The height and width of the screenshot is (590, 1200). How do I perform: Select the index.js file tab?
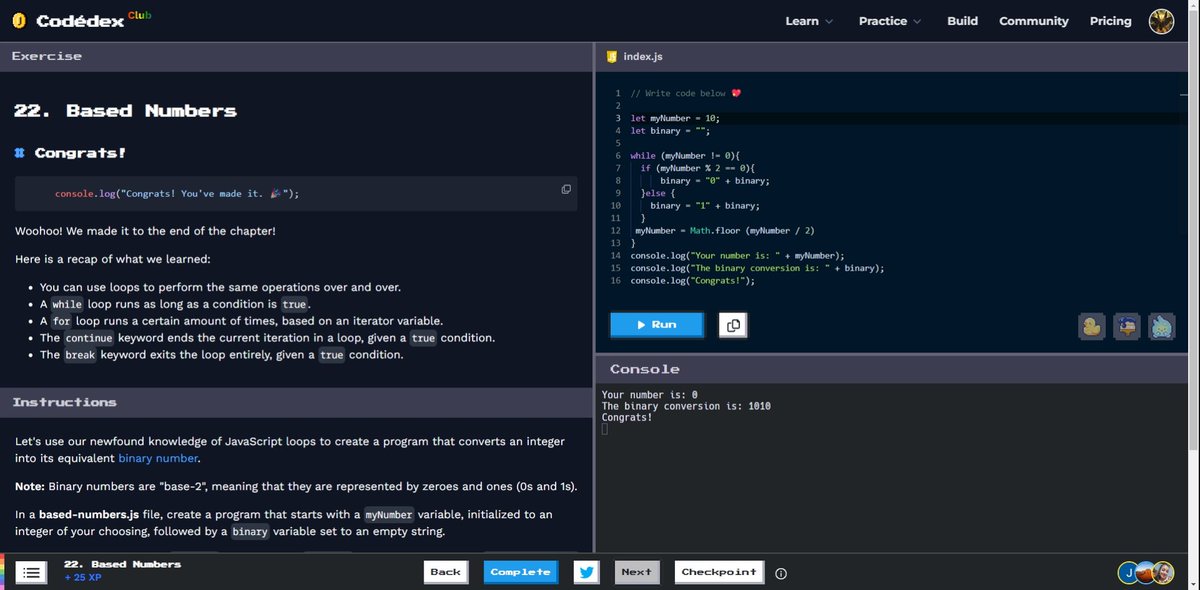pos(633,57)
